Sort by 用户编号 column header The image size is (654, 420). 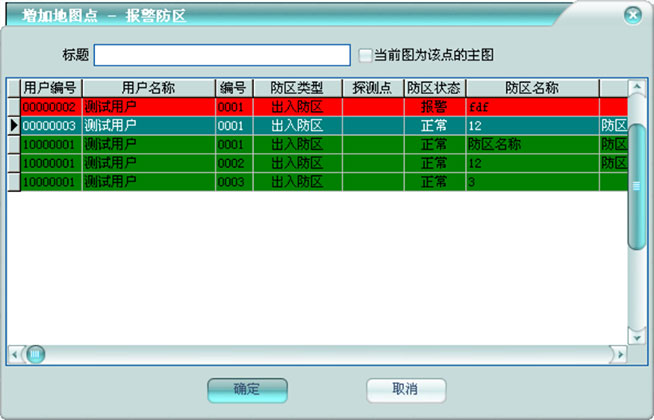coord(51,88)
